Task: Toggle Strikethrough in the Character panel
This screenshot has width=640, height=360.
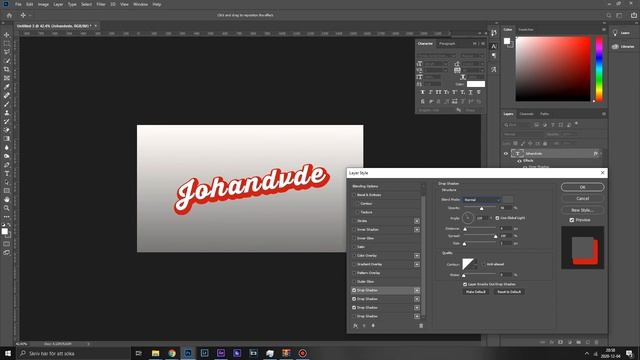Action: [478, 92]
